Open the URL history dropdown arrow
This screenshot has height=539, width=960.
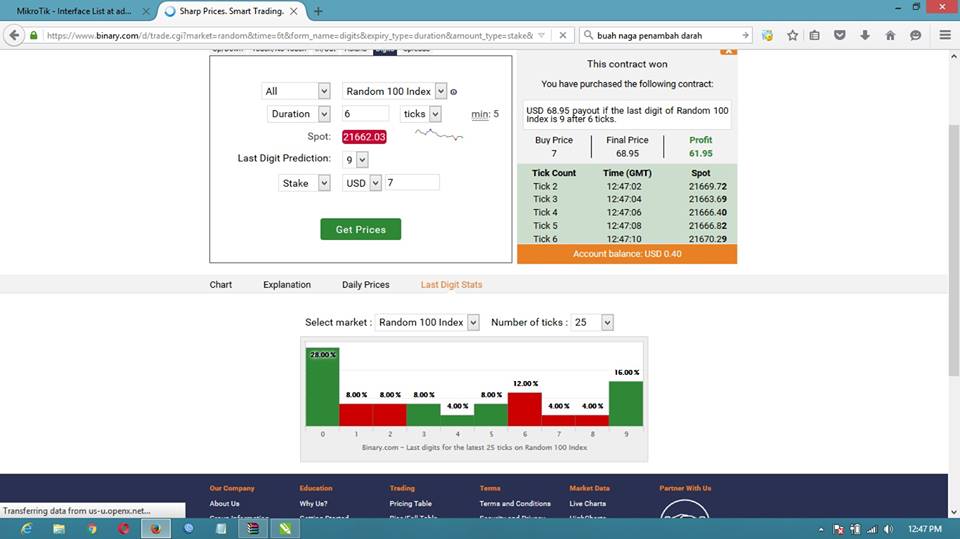point(541,36)
